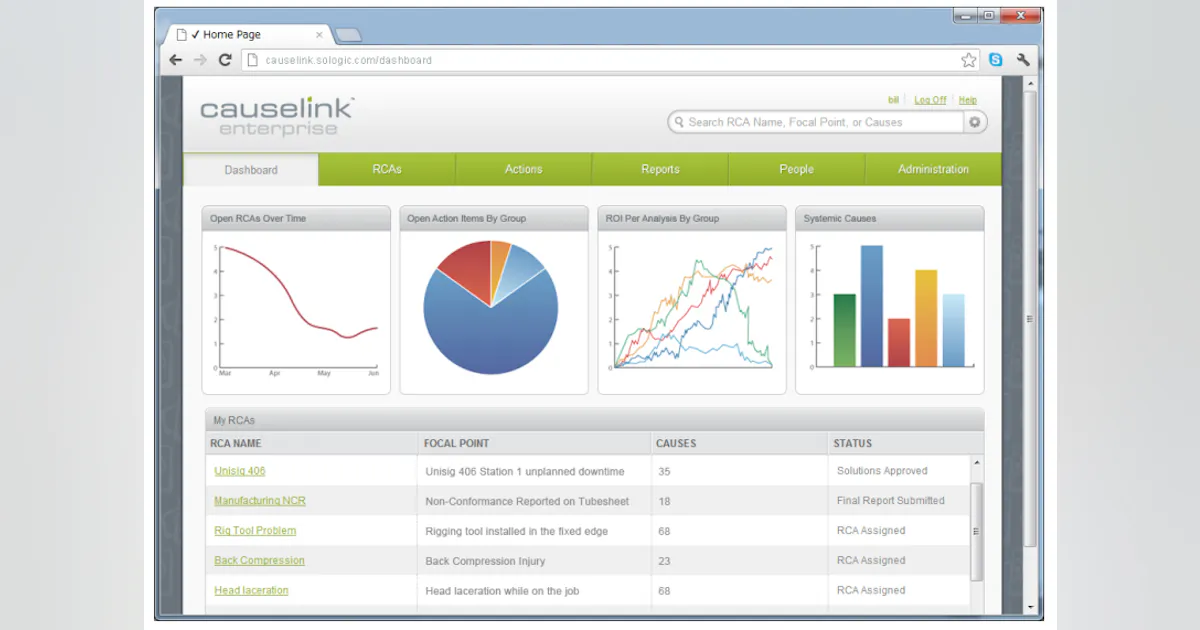Click the browser address bar URL
The height and width of the screenshot is (630, 1200).
pos(348,60)
